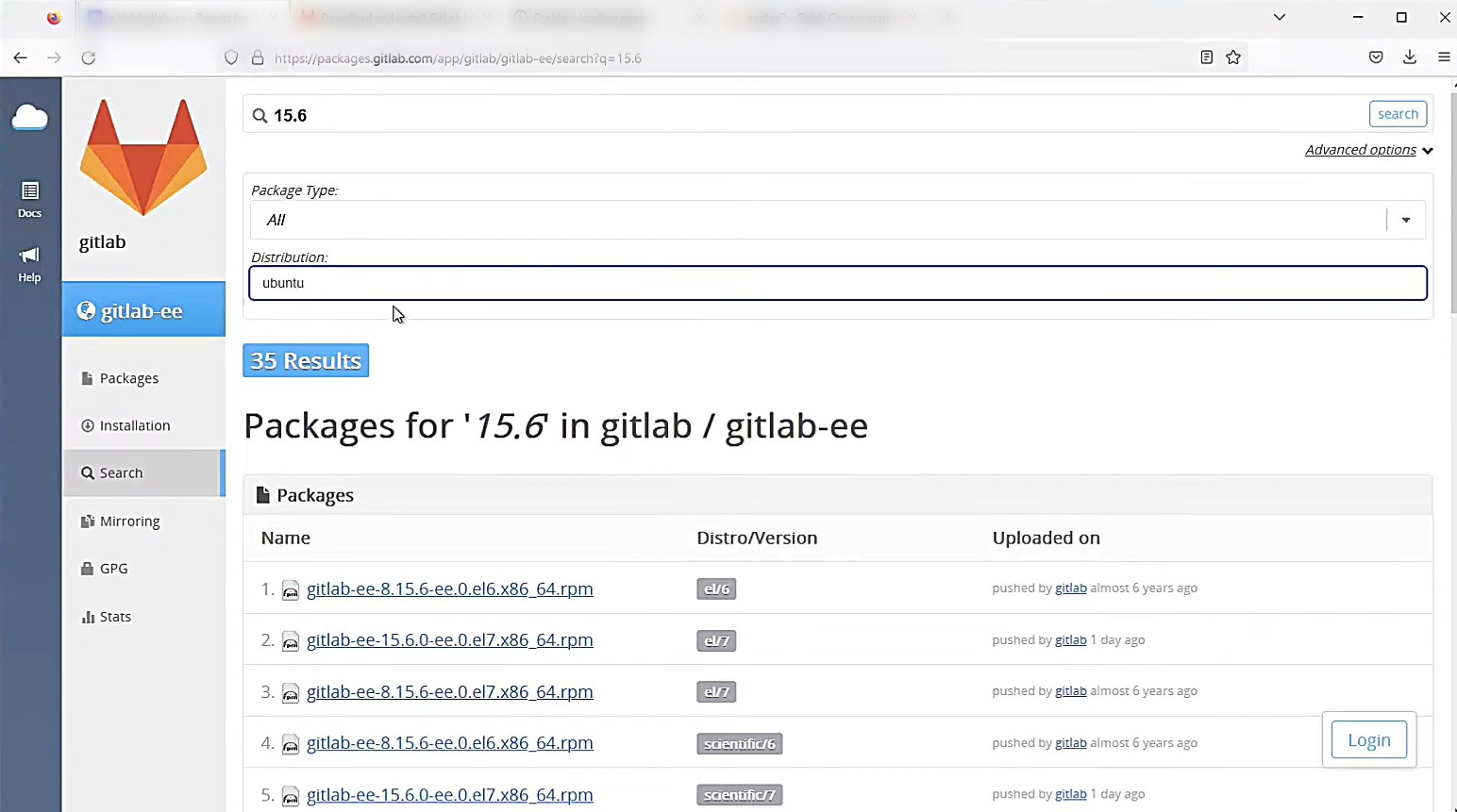Open the Docs sidebar icon

(30, 198)
